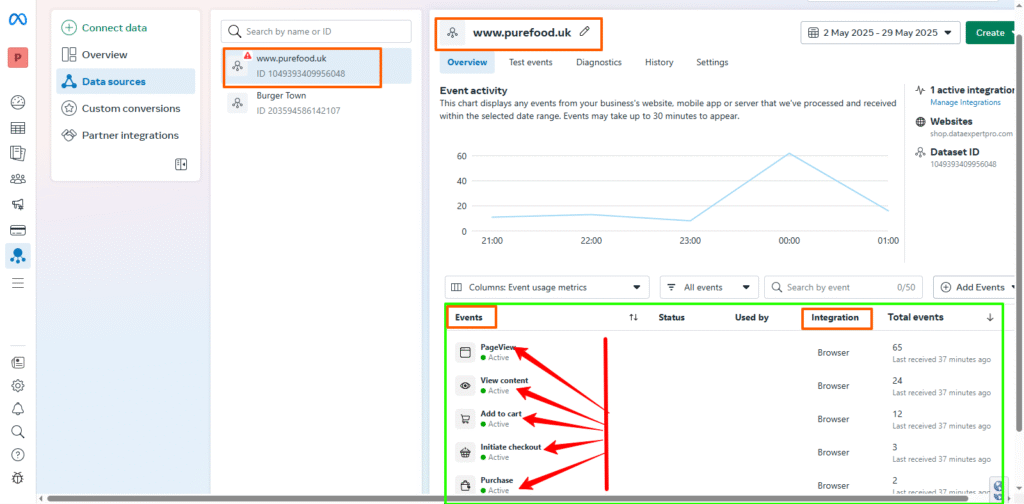Sort by Total events descending arrow
1024x504 pixels.
990,317
